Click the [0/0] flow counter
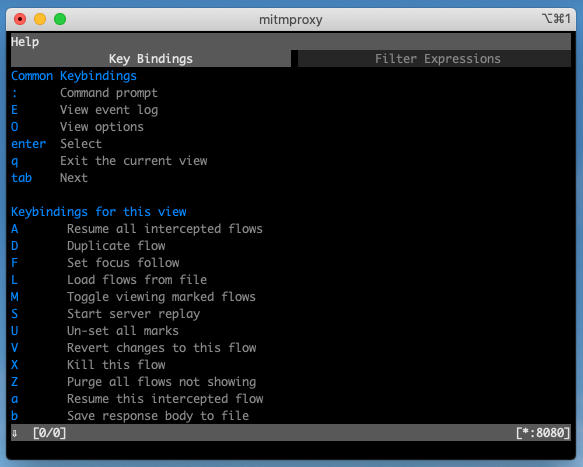Image resolution: width=583 pixels, height=467 pixels. tap(49, 433)
